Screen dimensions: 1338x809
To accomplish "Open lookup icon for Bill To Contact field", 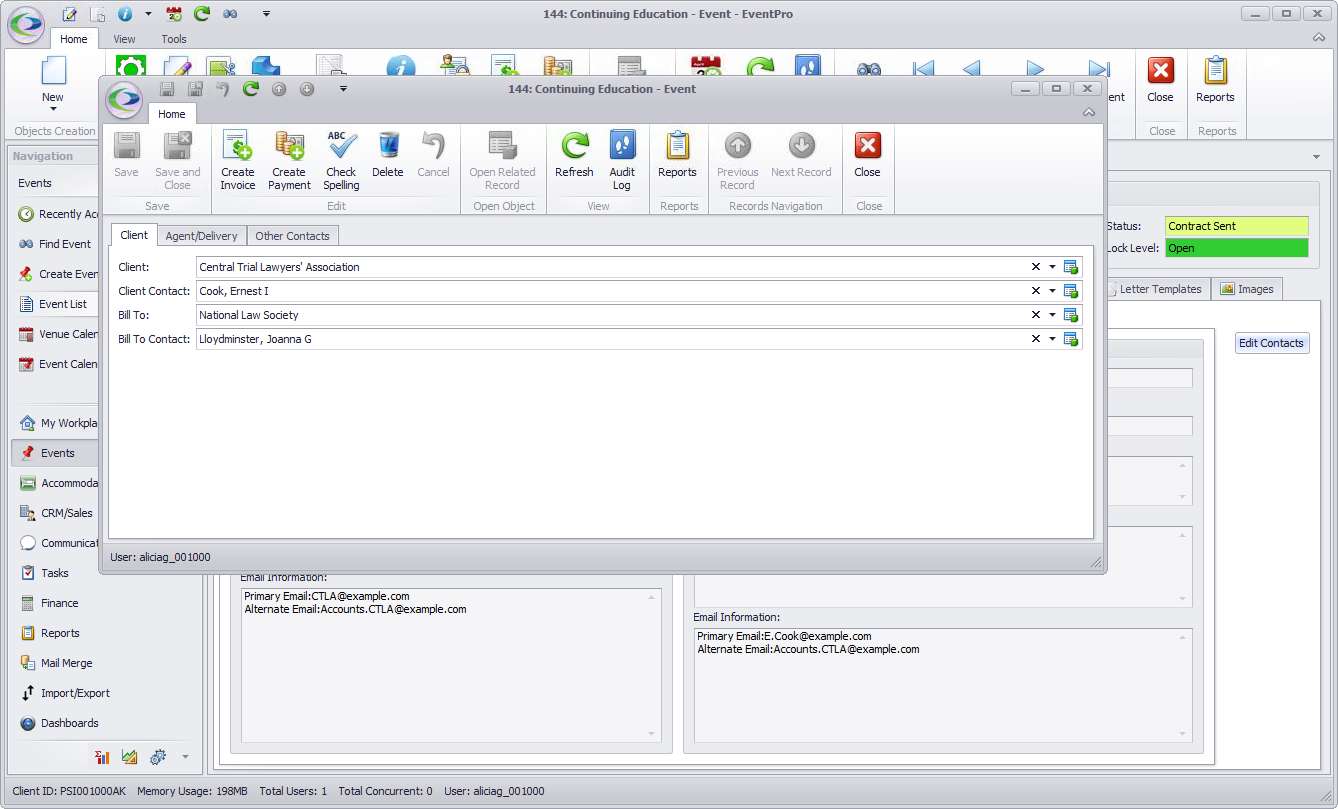I will 1071,339.
